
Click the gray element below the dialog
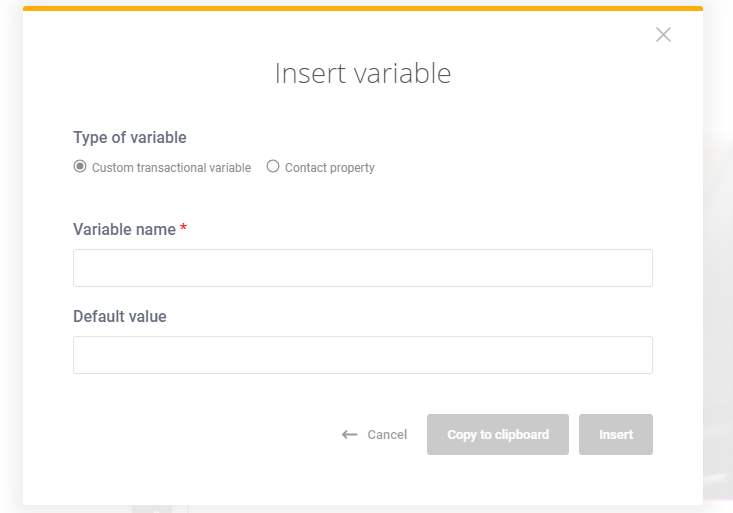pos(152,509)
